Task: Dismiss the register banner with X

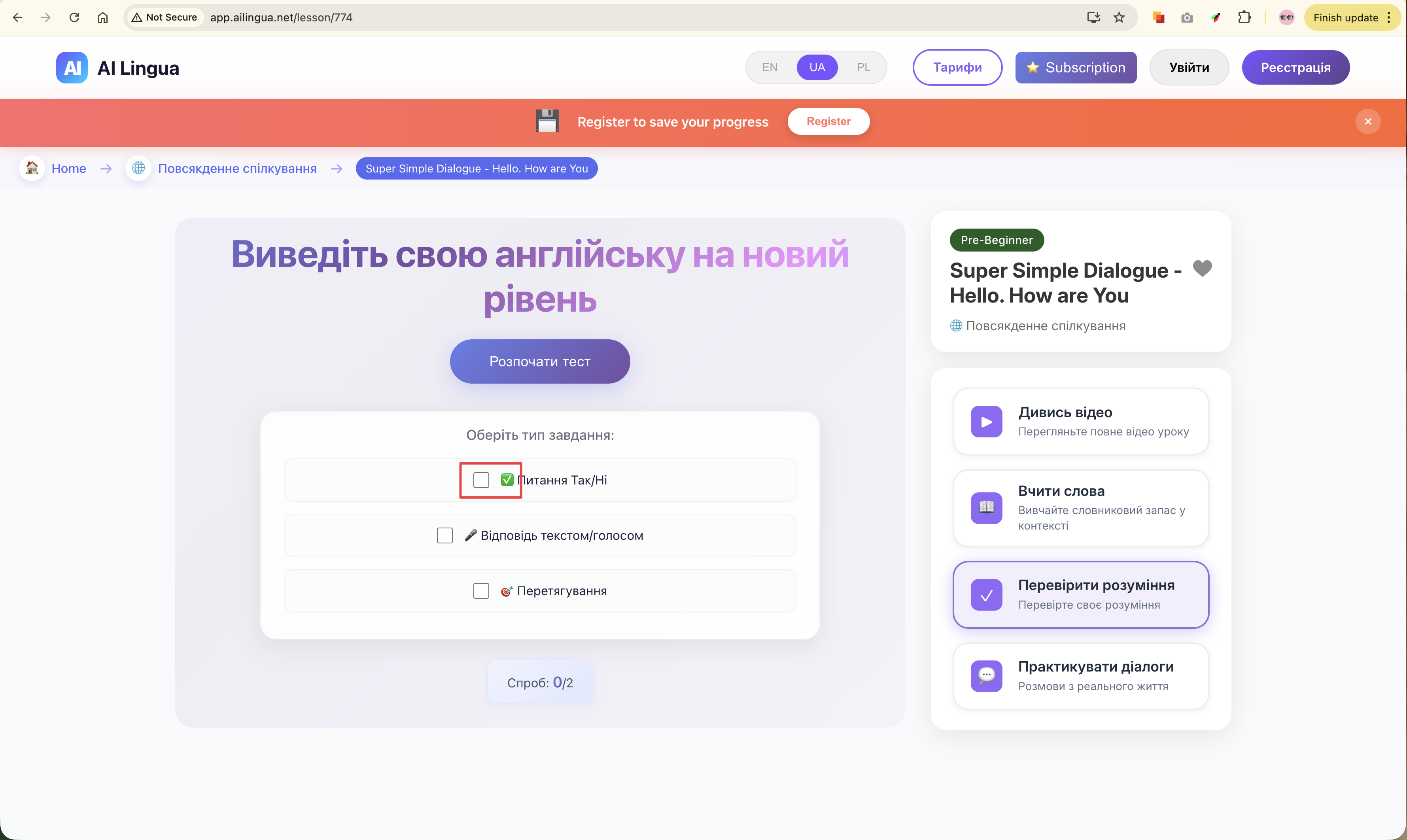Action: point(1368,122)
